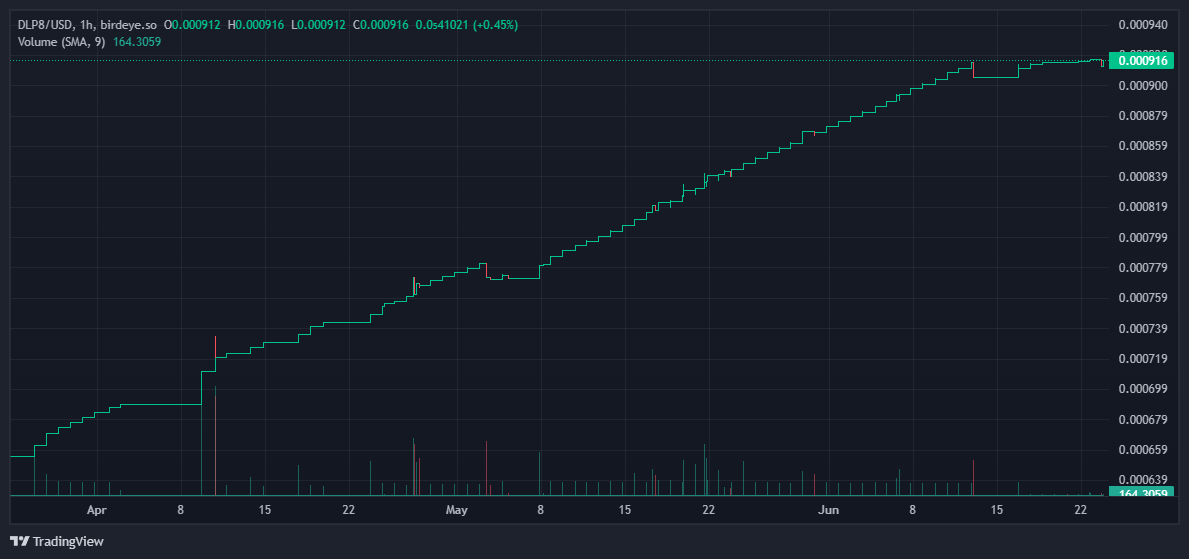Screen dimensions: 1189x559
Task: Select price axis value 0.000900
Action: point(1143,86)
